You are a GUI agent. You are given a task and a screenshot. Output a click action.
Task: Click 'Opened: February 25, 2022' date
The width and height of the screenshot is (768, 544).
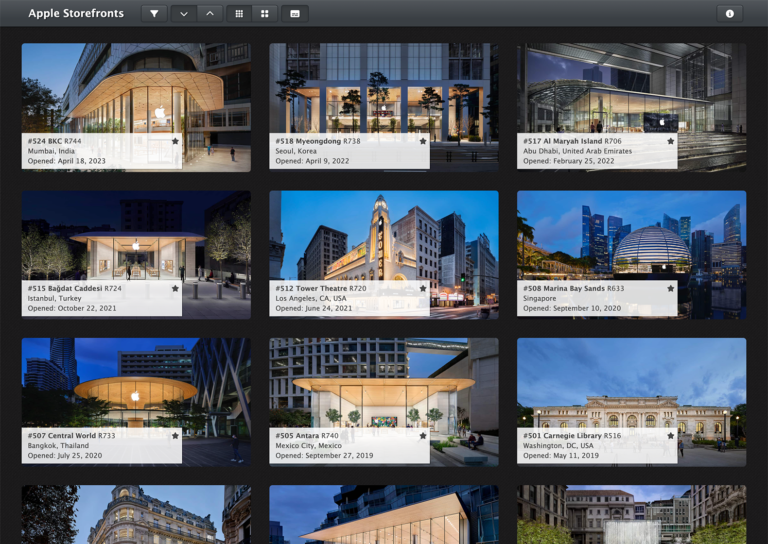point(569,161)
